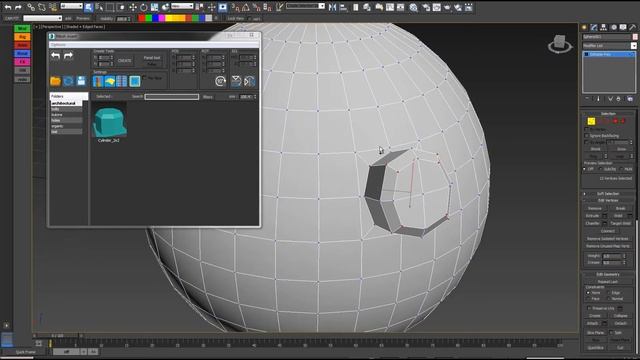640x360 pixels.
Task: Collapse the Edit Geometry rollout
Action: pos(607,274)
